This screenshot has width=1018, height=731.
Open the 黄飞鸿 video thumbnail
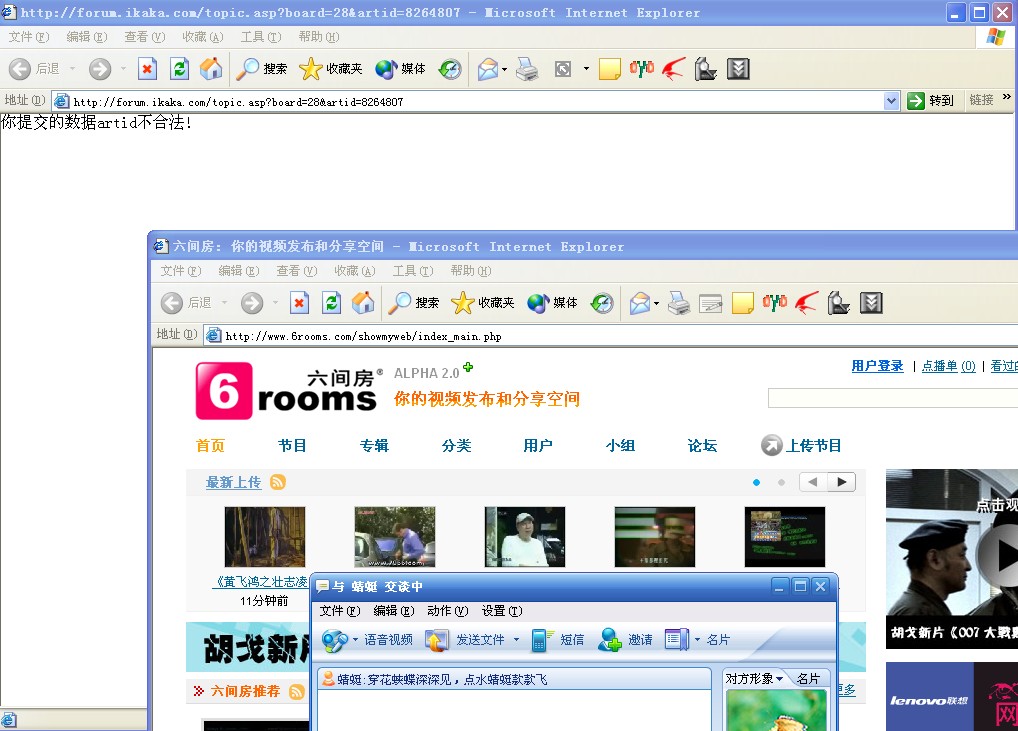pos(264,537)
